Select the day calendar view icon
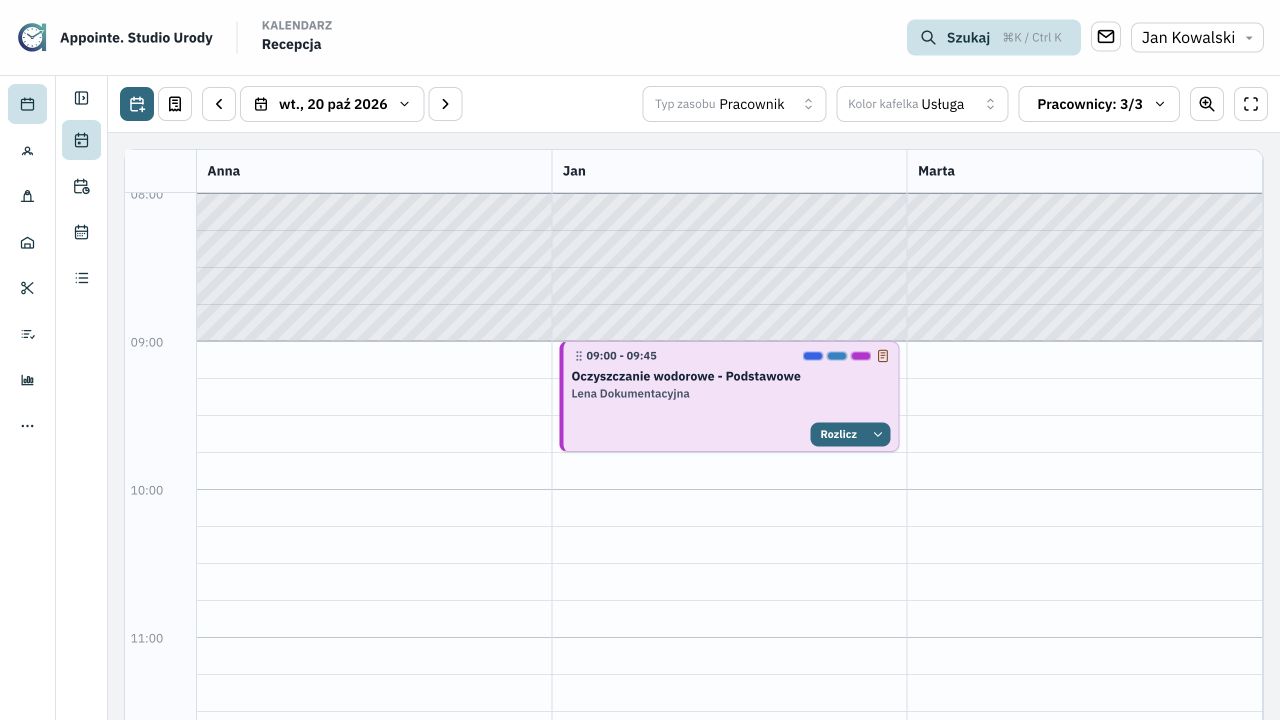The width and height of the screenshot is (1280, 720). (82, 140)
